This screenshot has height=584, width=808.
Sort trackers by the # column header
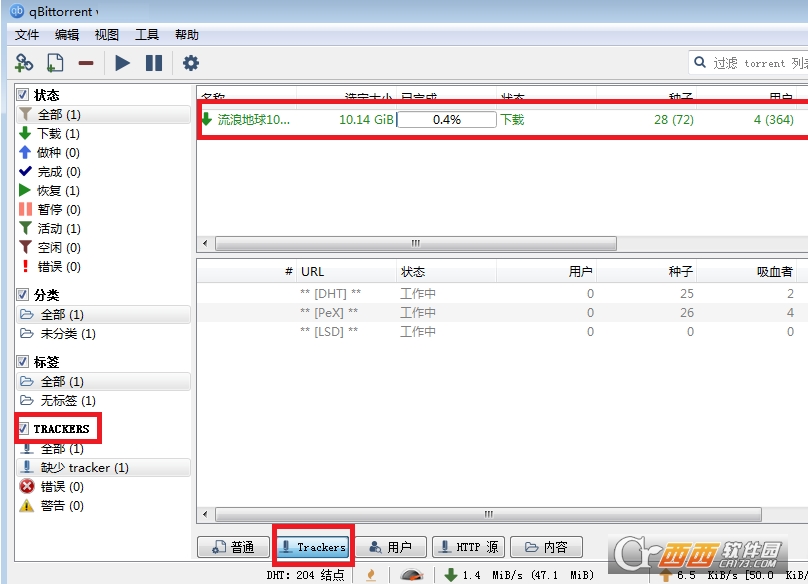[x=247, y=272]
